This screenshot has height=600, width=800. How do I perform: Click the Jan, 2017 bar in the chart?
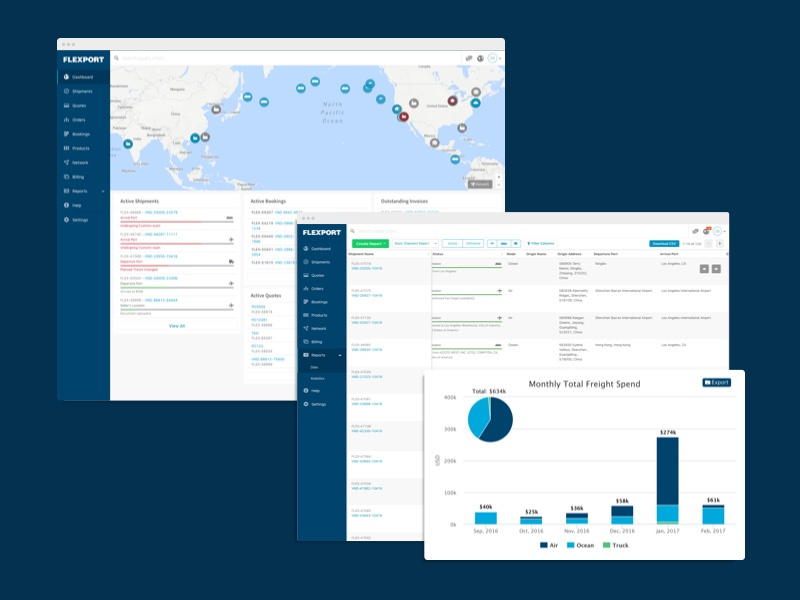coord(667,481)
